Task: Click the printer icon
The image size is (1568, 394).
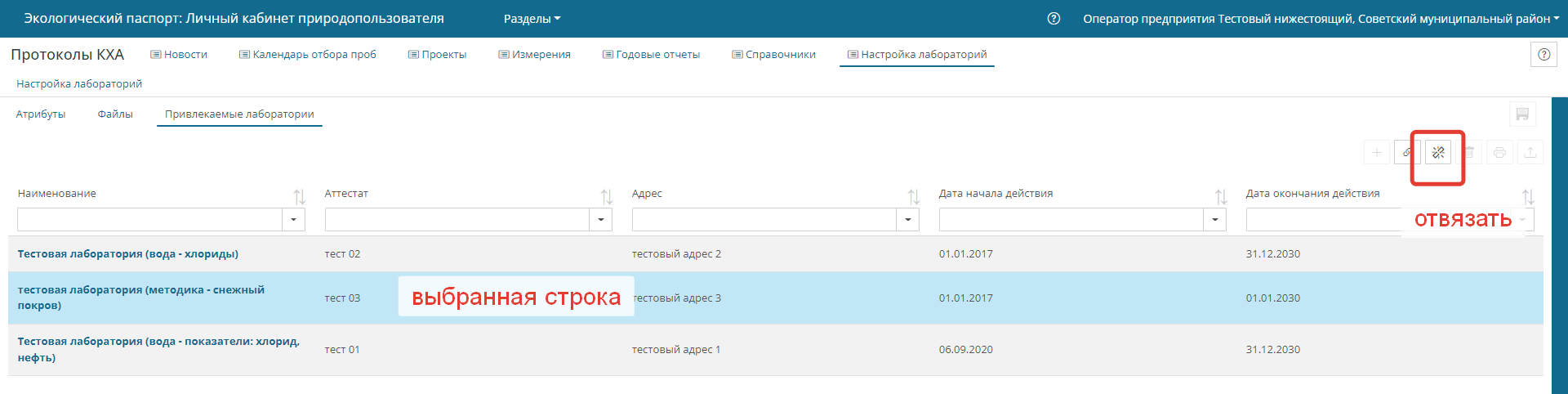Action: tap(1499, 153)
